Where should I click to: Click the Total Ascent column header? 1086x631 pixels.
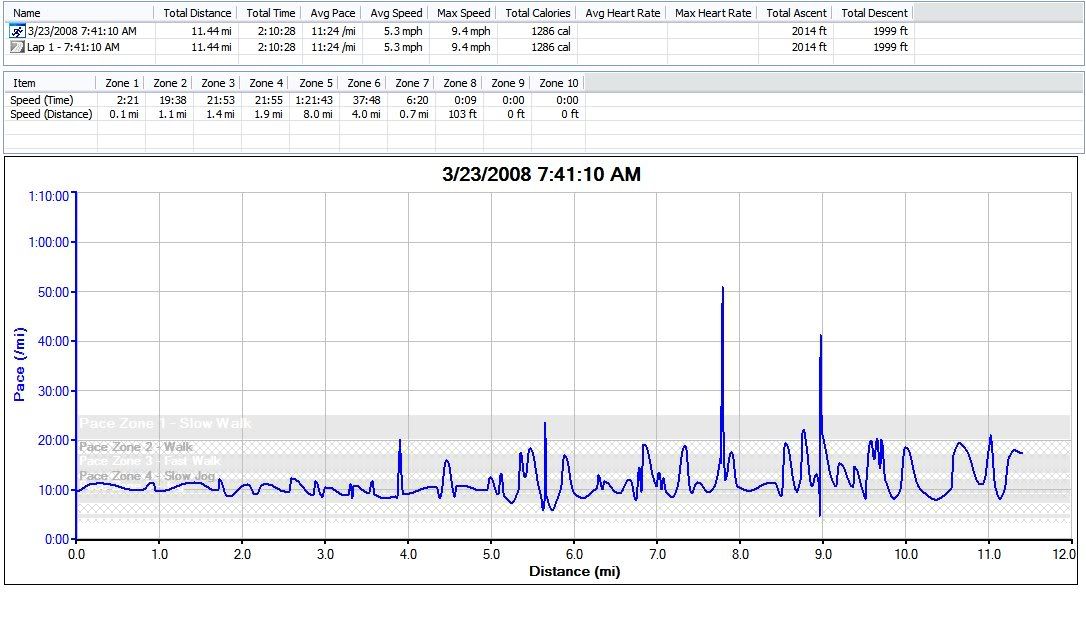click(x=795, y=13)
